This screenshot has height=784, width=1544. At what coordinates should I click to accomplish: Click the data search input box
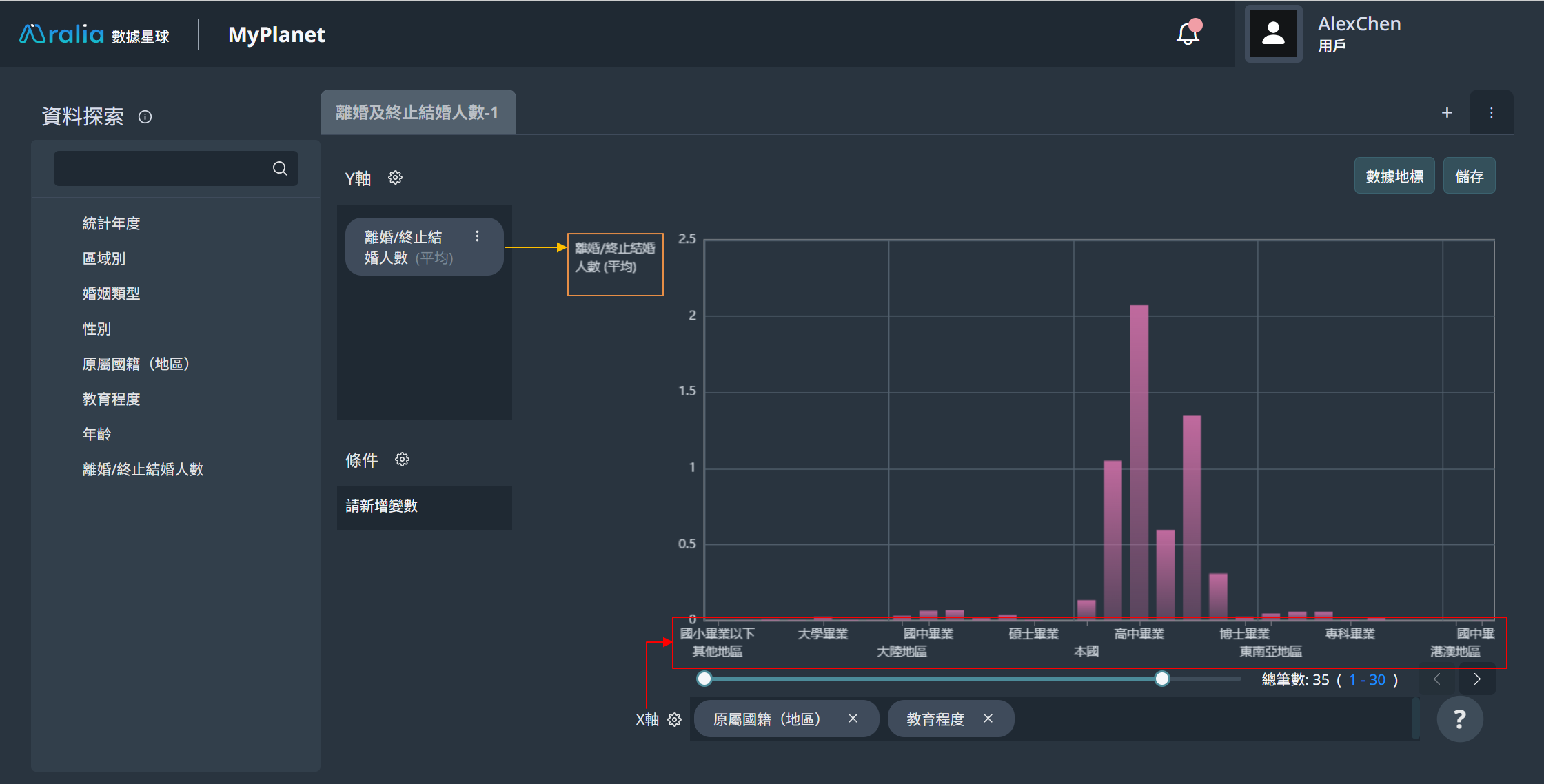coord(176,168)
